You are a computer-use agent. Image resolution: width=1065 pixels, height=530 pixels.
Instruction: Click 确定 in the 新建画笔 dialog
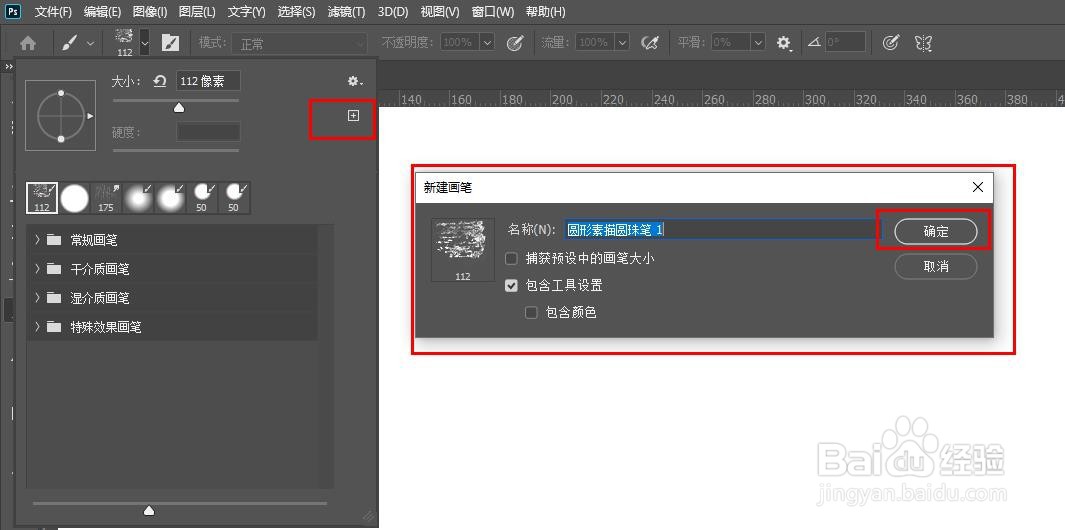click(x=936, y=231)
